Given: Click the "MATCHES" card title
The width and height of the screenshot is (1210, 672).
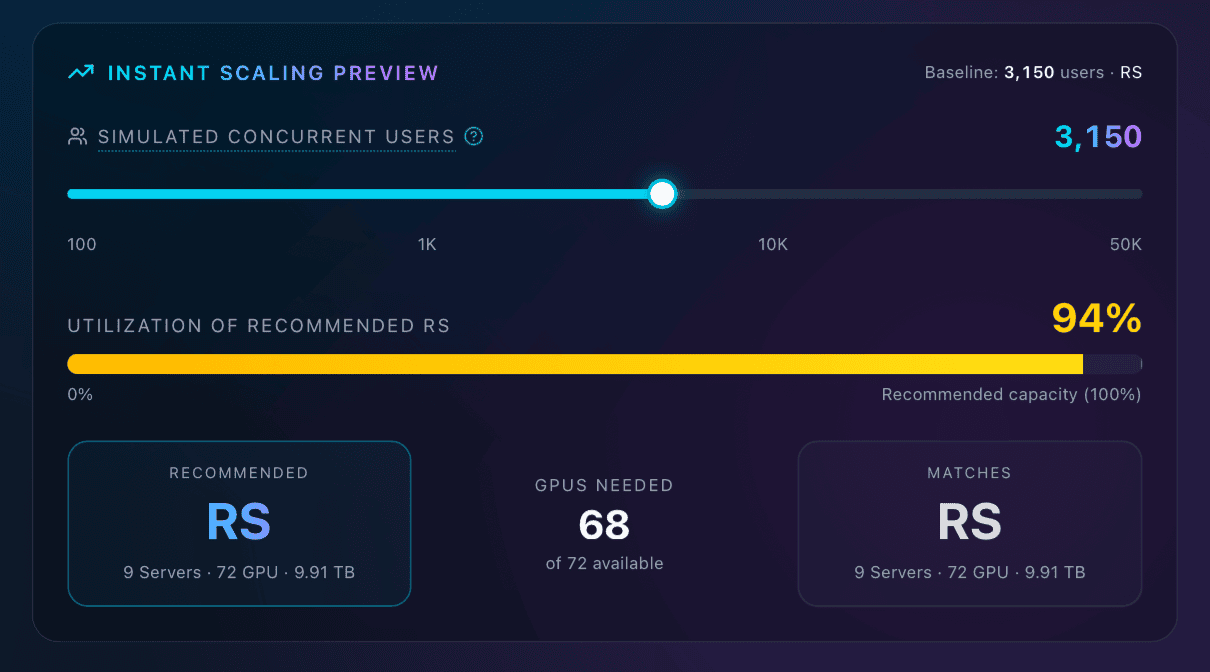Looking at the screenshot, I should tap(970, 473).
